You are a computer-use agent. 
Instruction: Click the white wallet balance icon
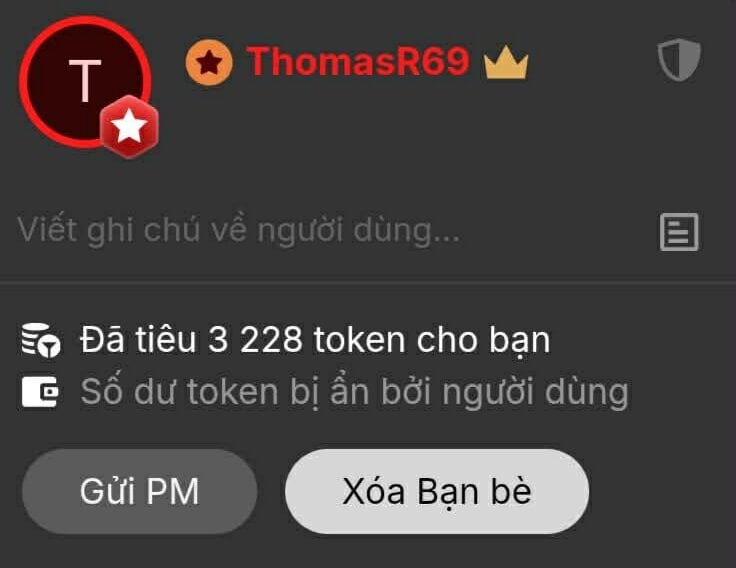40,391
